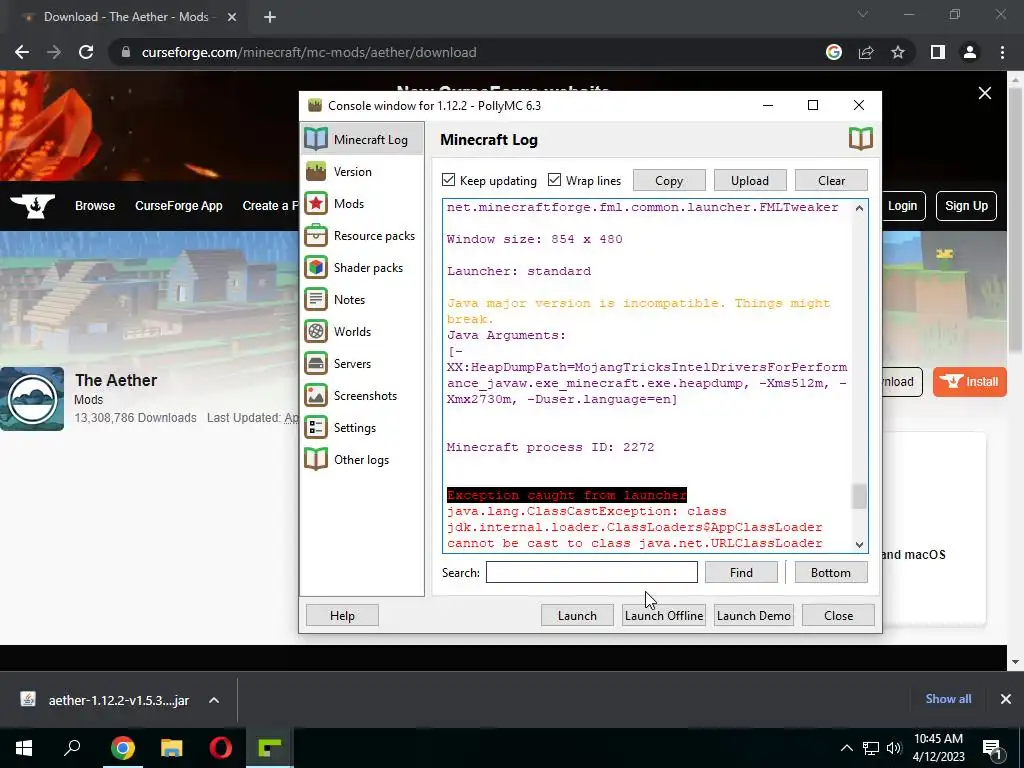Toggle Chrome's side panel icon
This screenshot has width=1024, height=768.
click(x=938, y=52)
